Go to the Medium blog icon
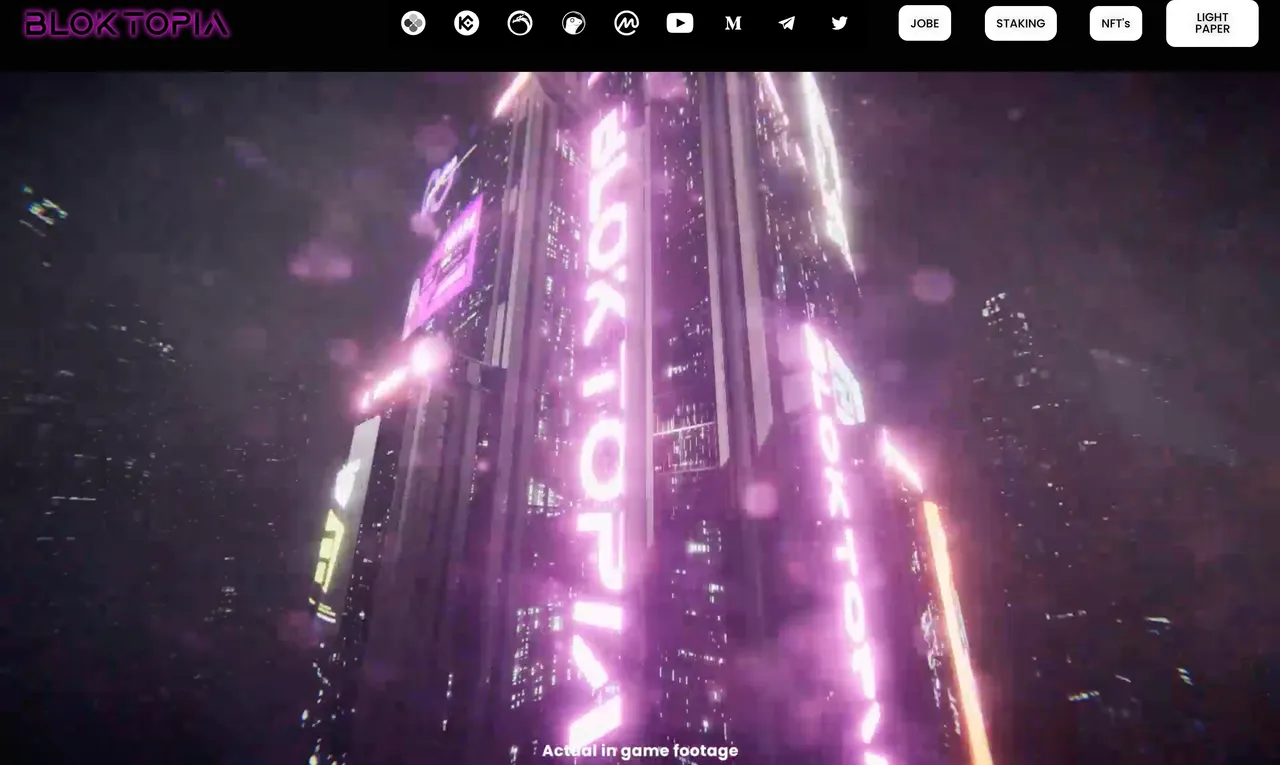 point(733,23)
